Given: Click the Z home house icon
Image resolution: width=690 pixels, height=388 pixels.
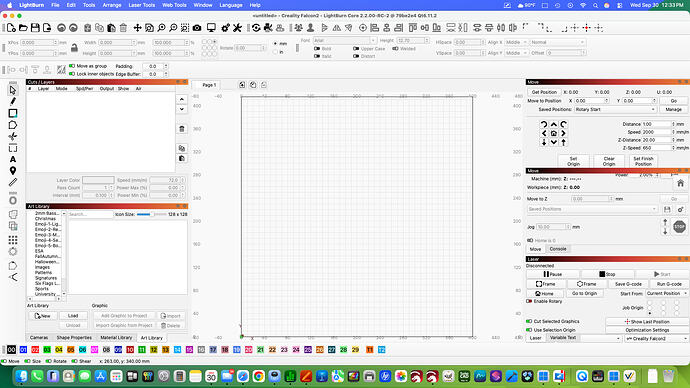Looking at the screenshot, I should pyautogui.click(x=680, y=183).
